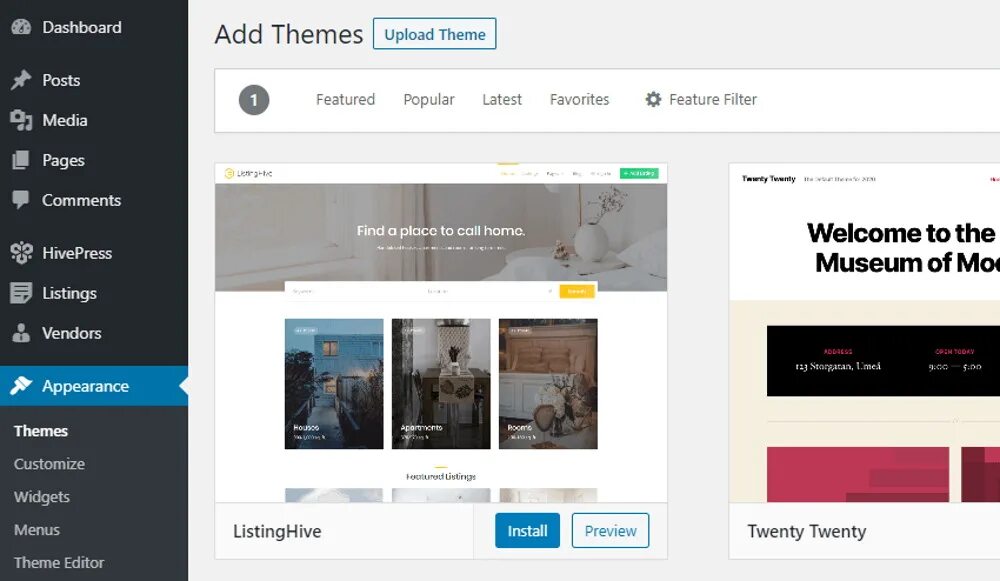Click the HivePress sidebar icon
This screenshot has height=581, width=1000.
tap(21, 253)
